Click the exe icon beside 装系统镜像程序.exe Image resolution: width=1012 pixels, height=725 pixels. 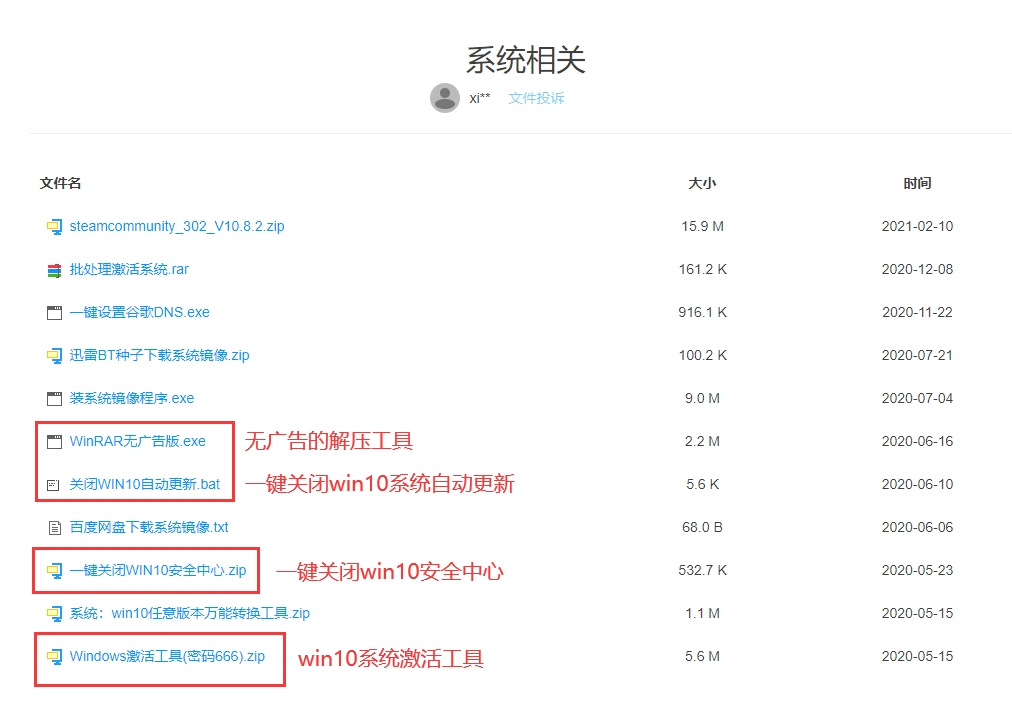(x=54, y=398)
